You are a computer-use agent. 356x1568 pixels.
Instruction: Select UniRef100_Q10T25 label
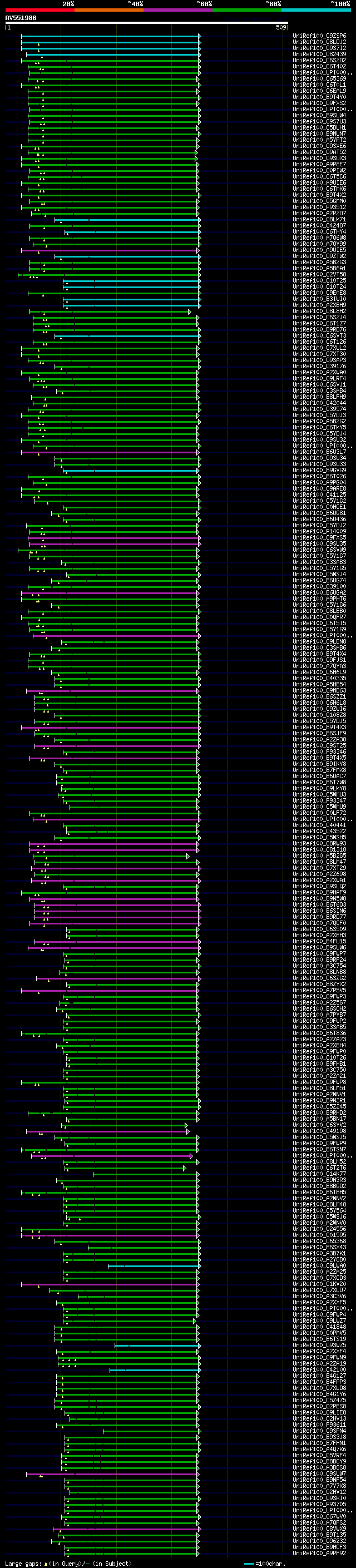319,280
